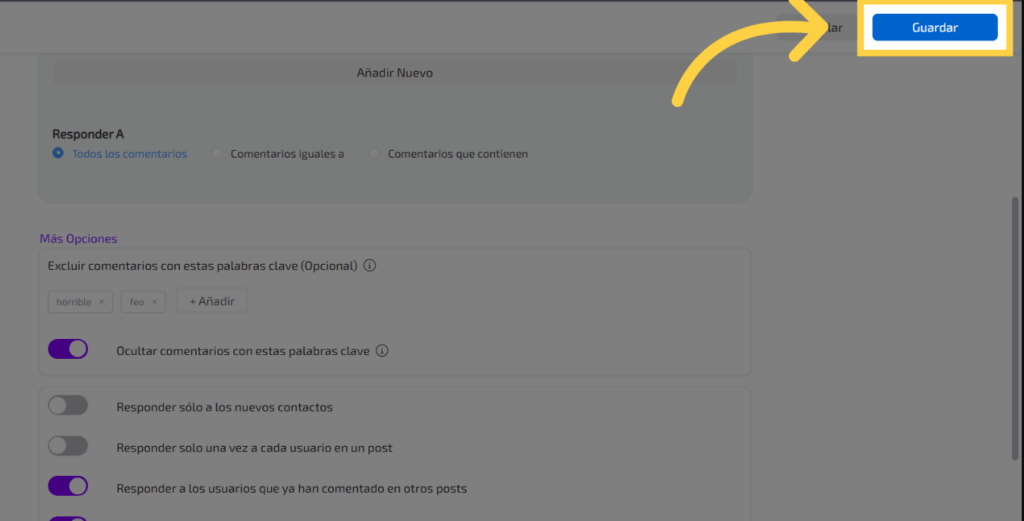Remove the 'horrible' keyword via its x
Image resolution: width=1024 pixels, height=521 pixels.
[x=101, y=302]
